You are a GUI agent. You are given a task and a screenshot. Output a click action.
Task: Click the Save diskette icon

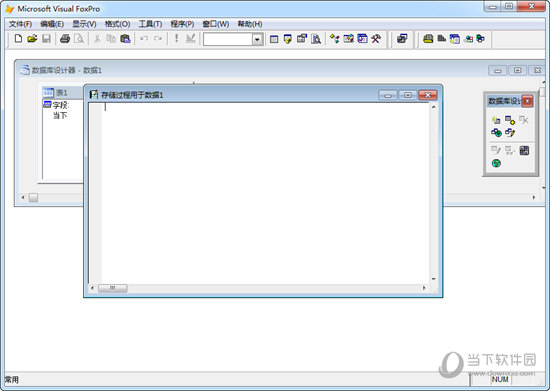click(x=46, y=39)
